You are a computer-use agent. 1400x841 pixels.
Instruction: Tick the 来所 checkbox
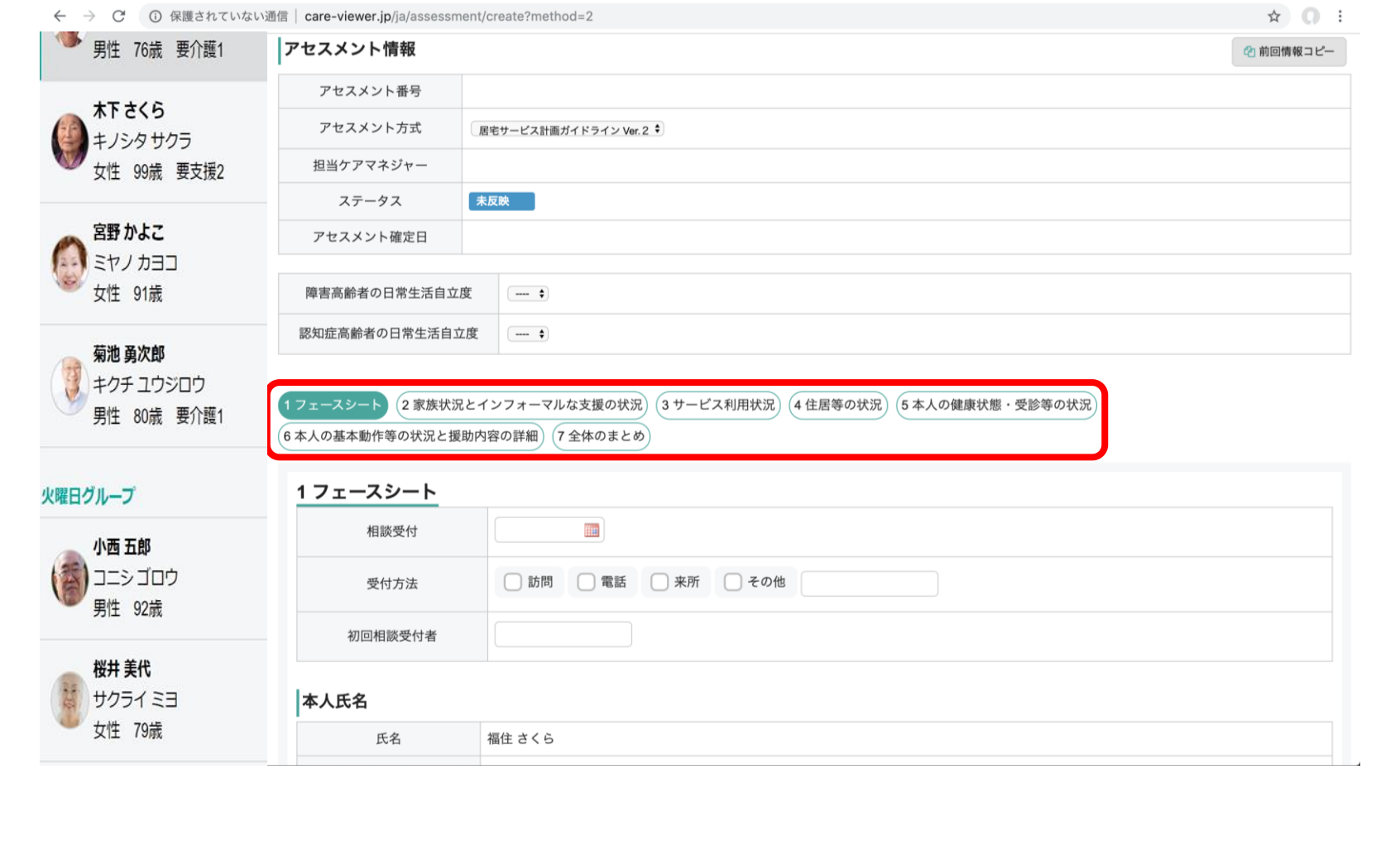point(659,583)
